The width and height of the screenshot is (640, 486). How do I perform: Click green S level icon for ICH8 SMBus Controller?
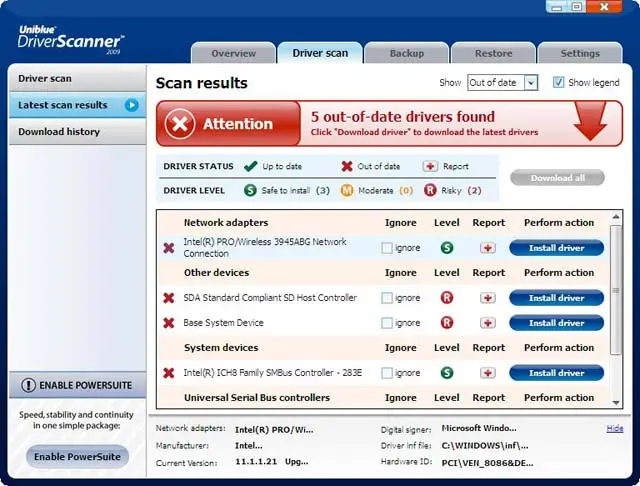coord(447,373)
